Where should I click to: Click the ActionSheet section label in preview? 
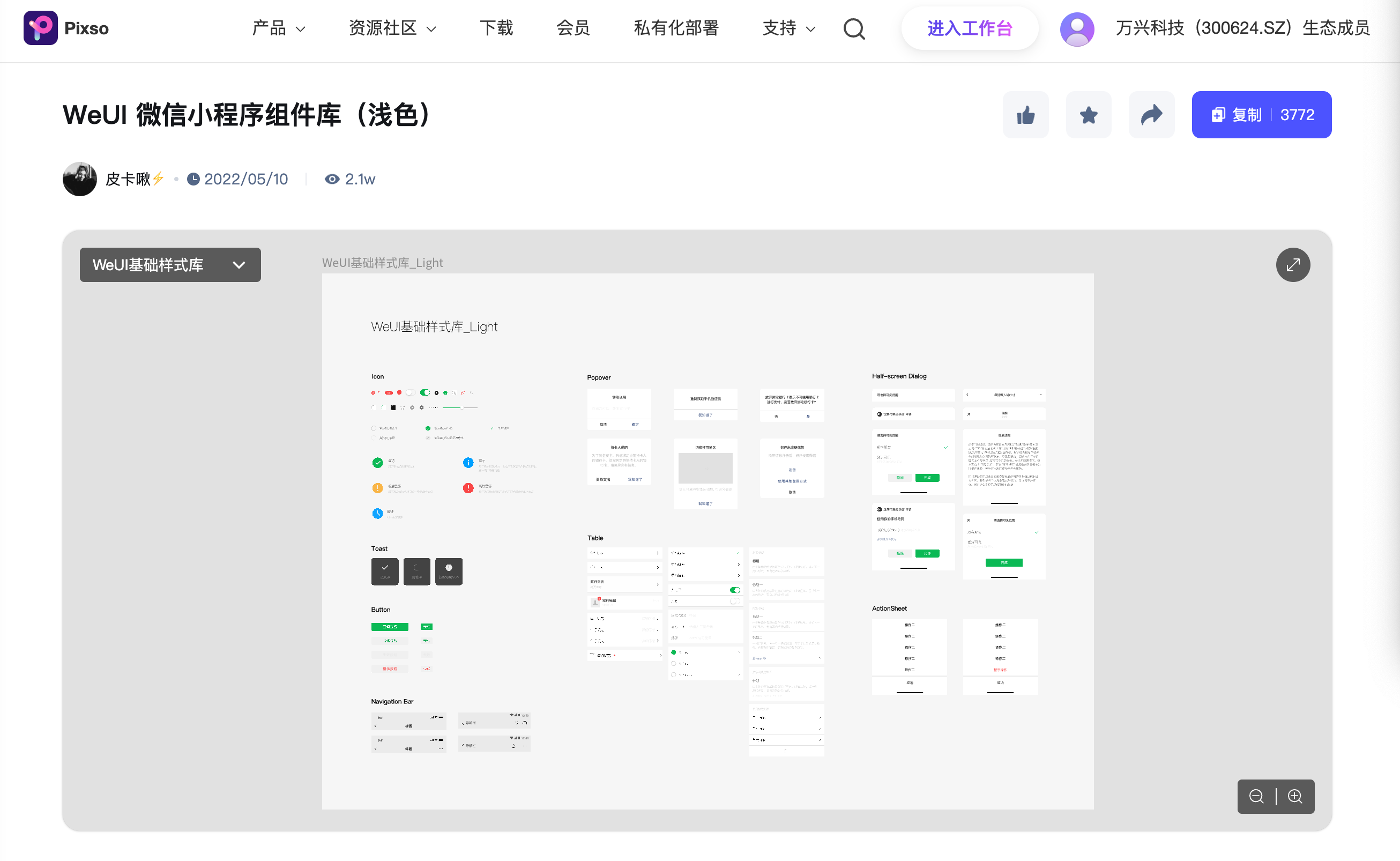coord(889,608)
